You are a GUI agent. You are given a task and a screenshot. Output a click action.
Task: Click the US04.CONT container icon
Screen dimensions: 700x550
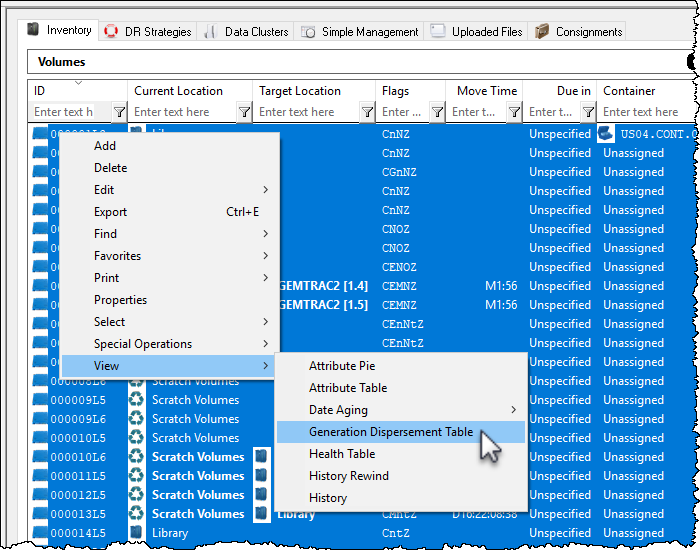606,134
